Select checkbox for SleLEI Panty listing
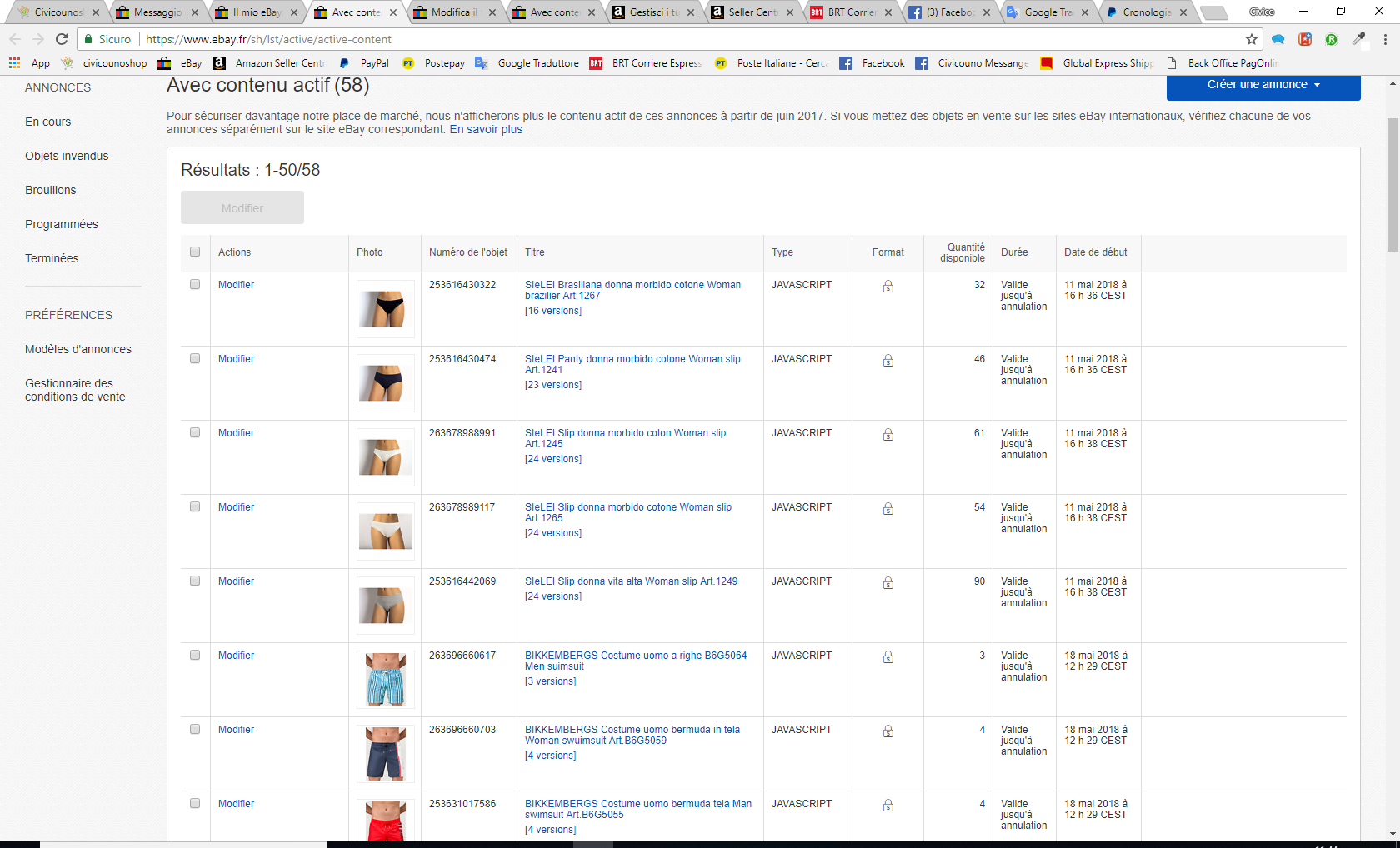 [x=195, y=358]
